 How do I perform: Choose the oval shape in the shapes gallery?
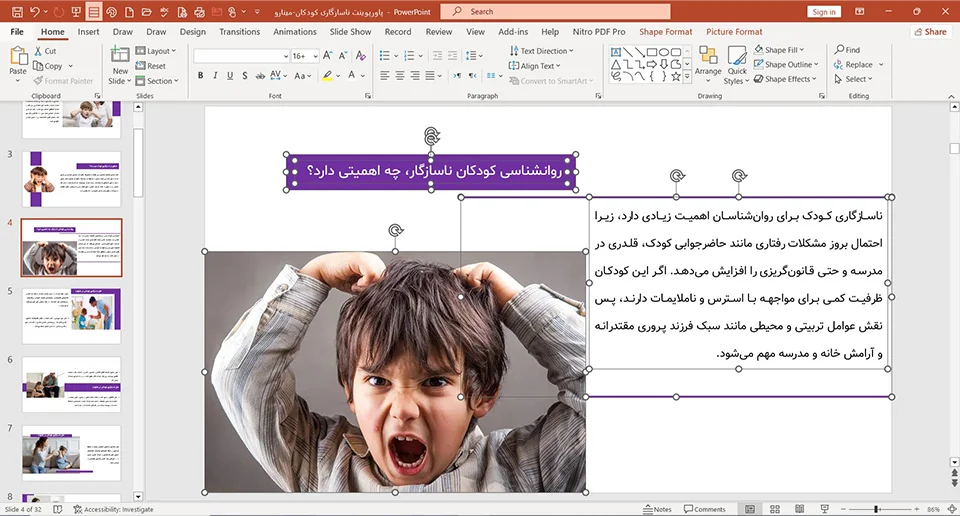664,52
